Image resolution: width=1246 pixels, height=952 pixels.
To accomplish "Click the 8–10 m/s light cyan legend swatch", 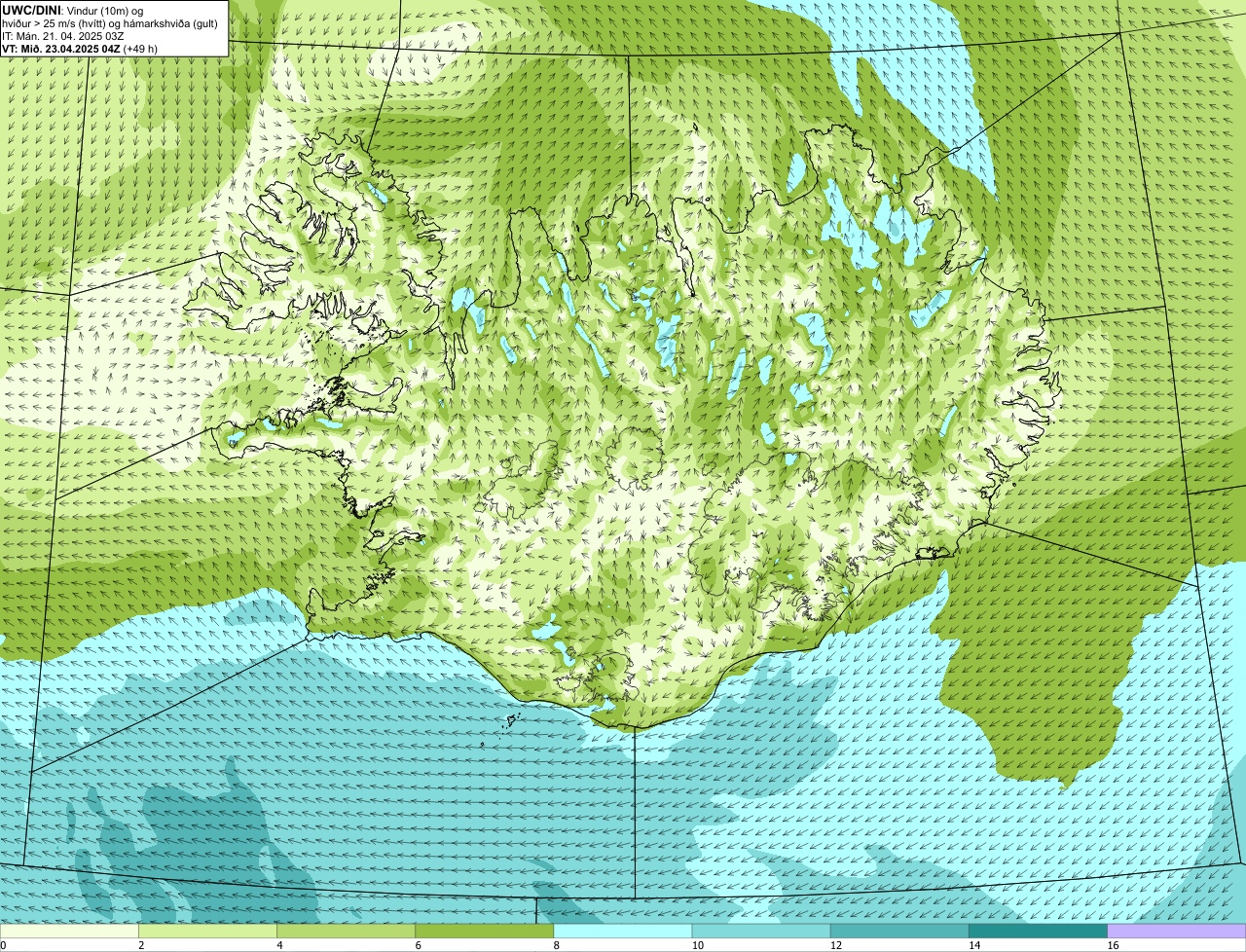I will pos(623,931).
